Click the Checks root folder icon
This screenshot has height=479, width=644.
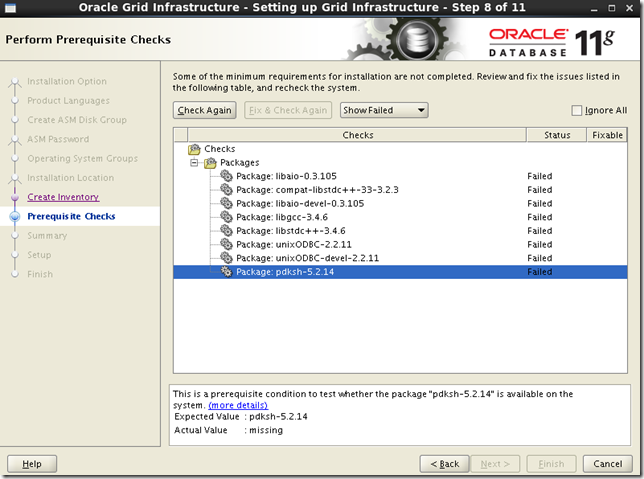194,149
